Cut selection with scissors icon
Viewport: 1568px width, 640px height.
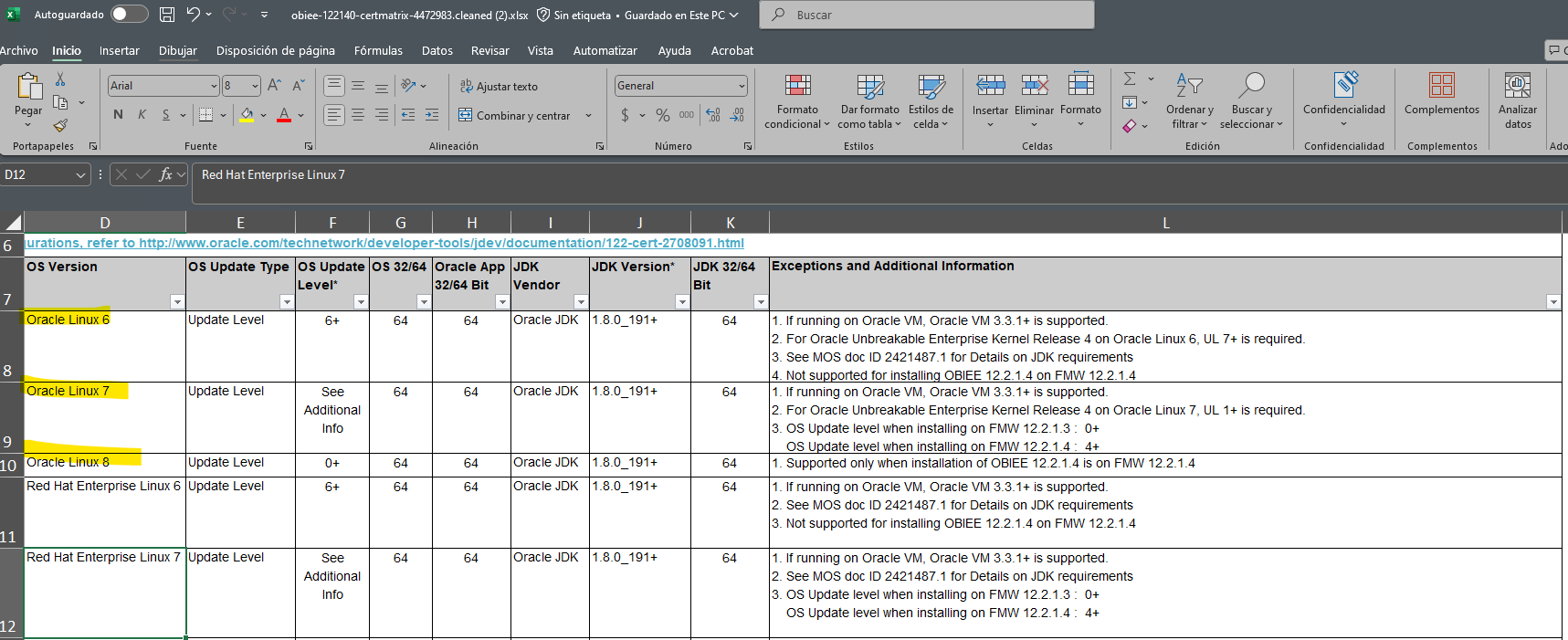60,79
